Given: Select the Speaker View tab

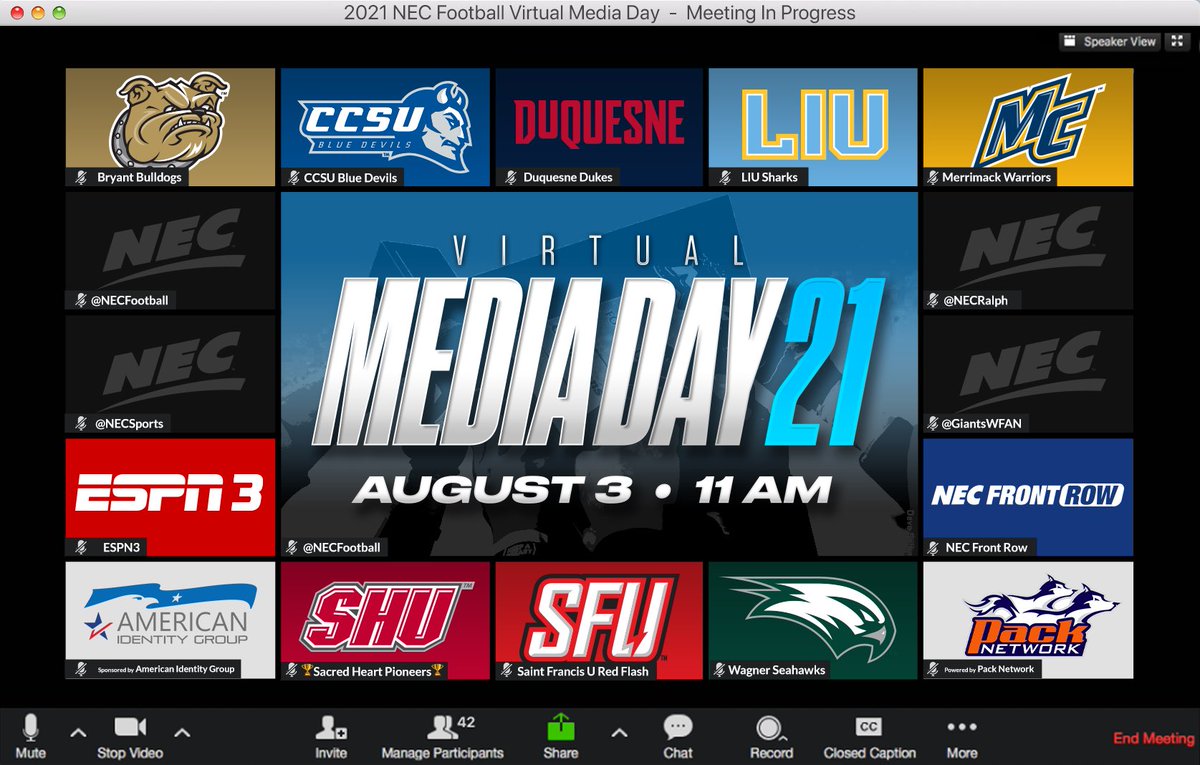Looking at the screenshot, I should pos(1108,41).
